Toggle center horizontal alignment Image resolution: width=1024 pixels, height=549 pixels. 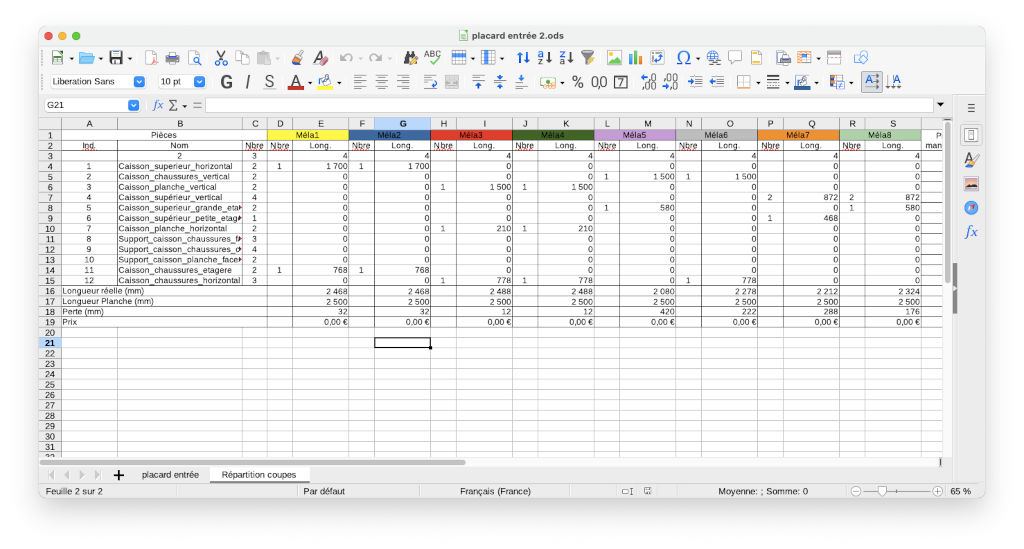tap(381, 82)
